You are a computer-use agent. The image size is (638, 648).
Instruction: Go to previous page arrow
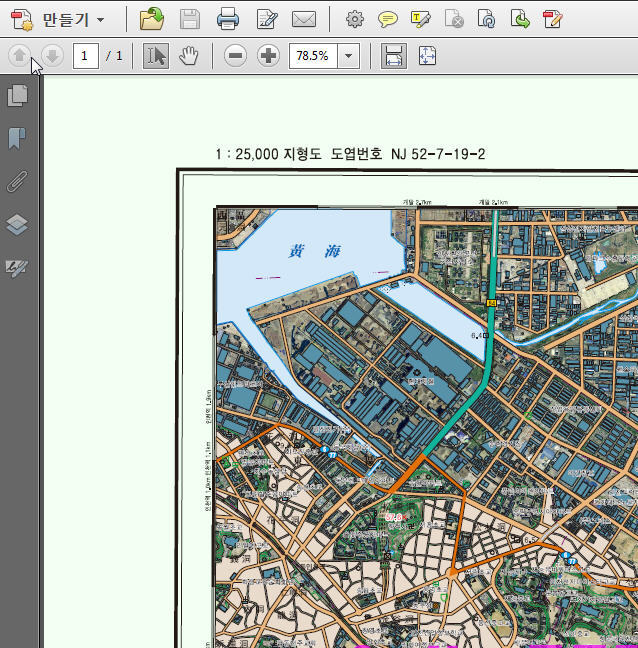pos(19,55)
